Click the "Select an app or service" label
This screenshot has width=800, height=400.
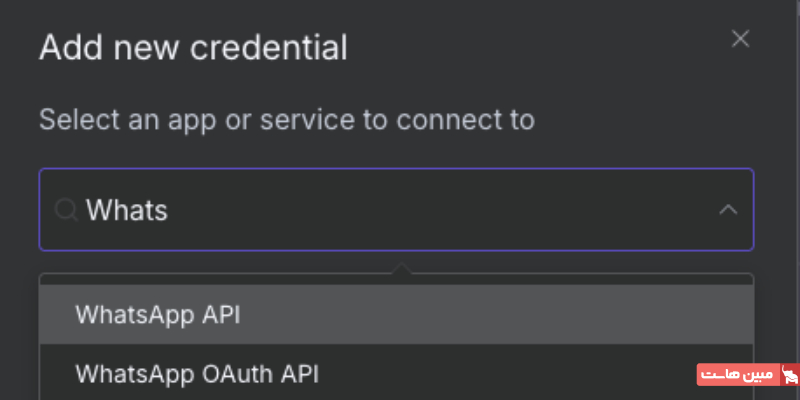(286, 121)
